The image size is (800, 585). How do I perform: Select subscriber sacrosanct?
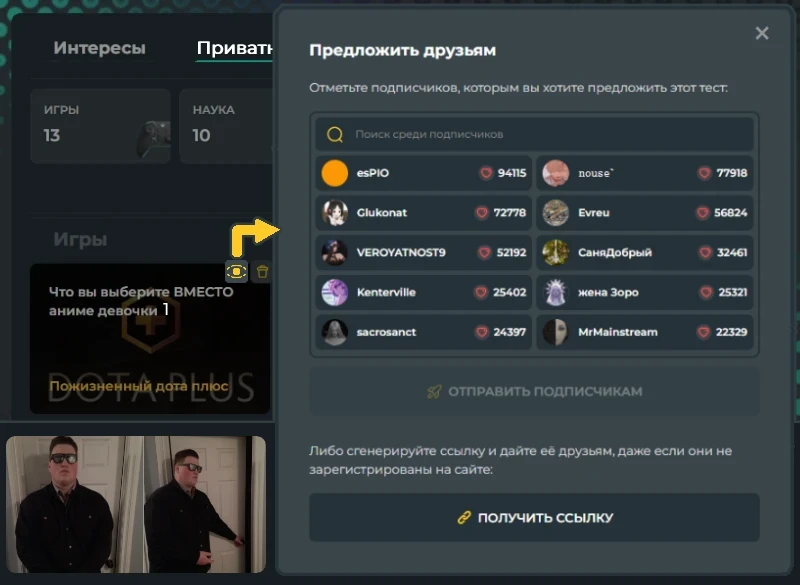[x=423, y=332]
